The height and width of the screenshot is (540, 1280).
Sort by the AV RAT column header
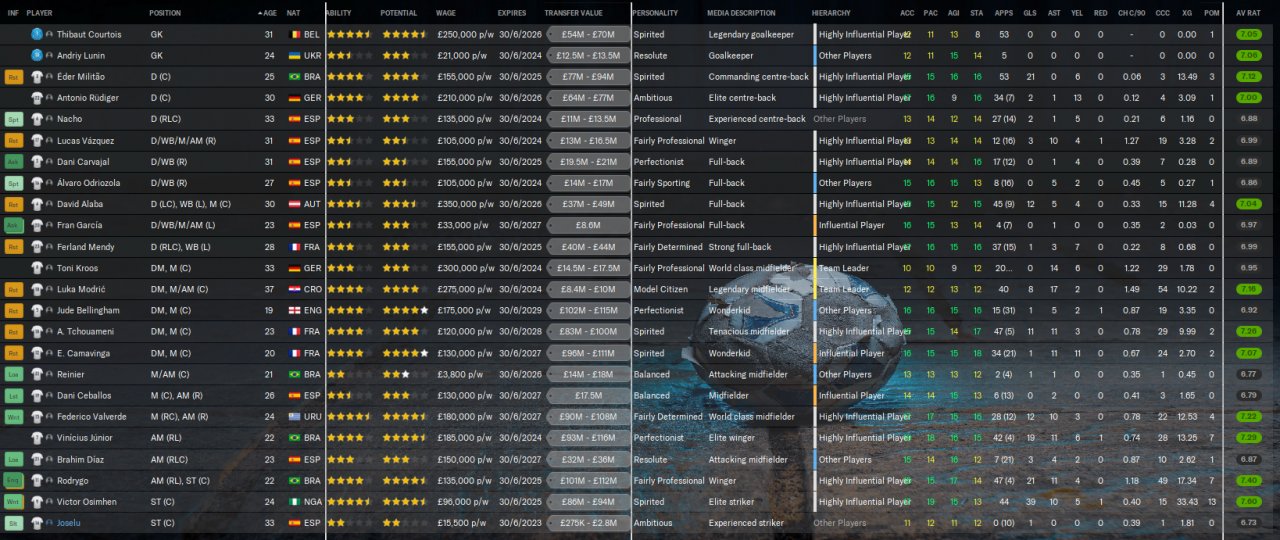tap(1248, 13)
